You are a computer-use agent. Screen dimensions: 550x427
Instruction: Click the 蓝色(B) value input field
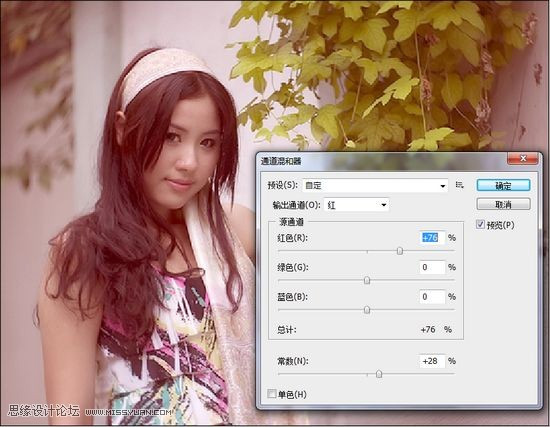pyautogui.click(x=432, y=297)
